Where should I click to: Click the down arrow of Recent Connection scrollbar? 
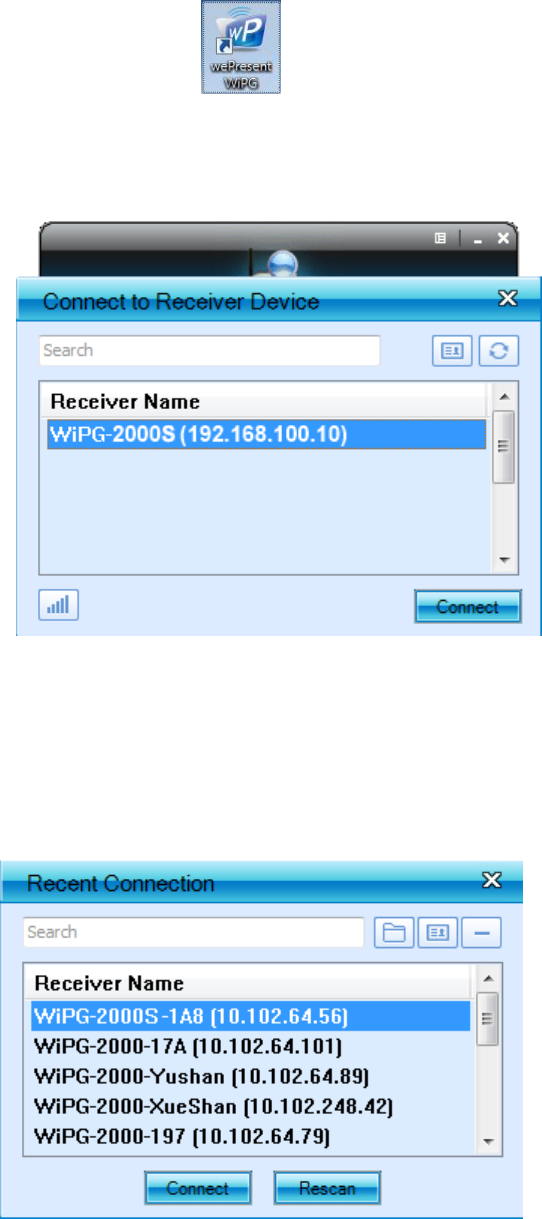(488, 1140)
